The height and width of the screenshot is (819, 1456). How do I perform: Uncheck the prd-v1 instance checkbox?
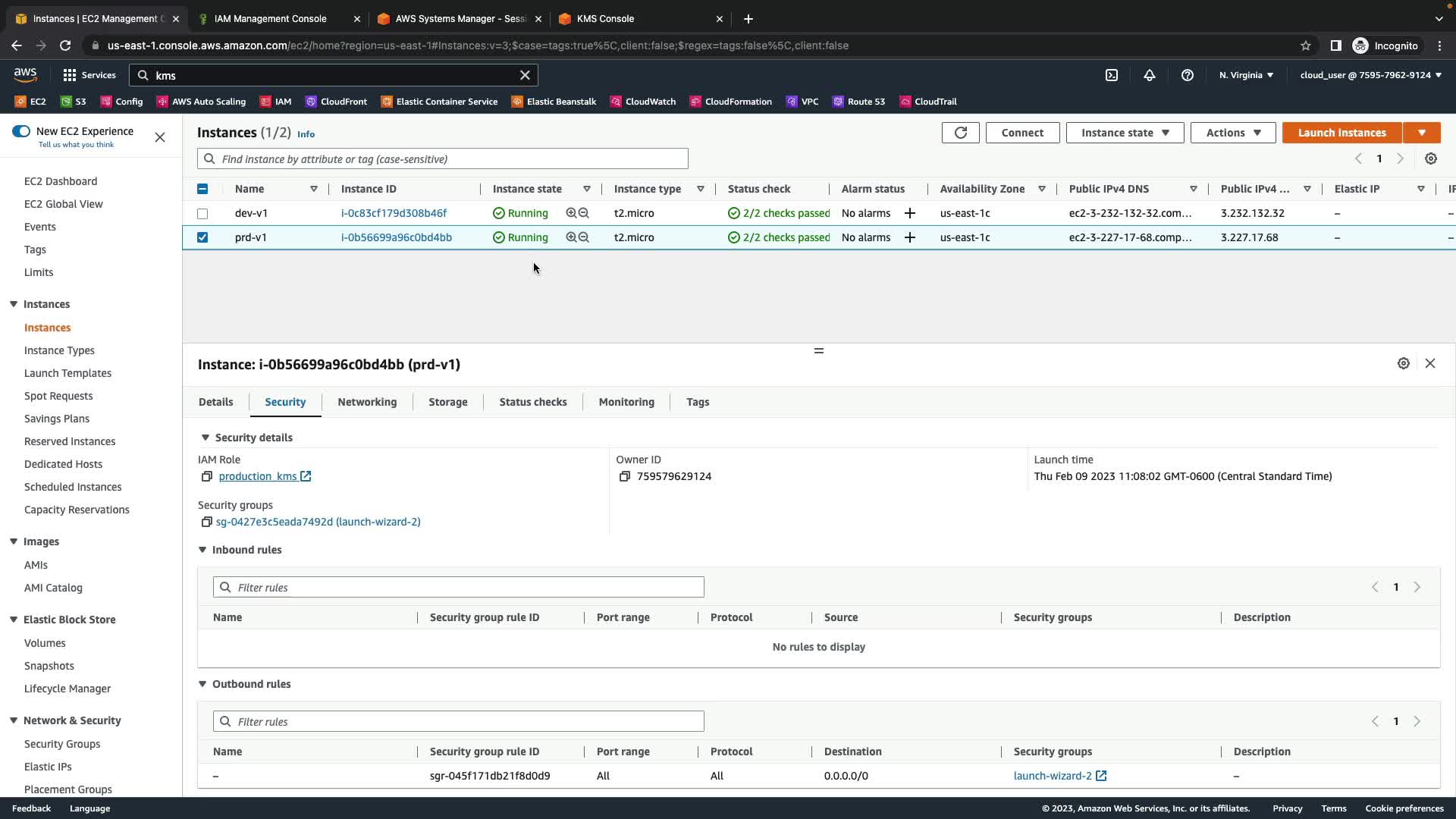pos(202,237)
